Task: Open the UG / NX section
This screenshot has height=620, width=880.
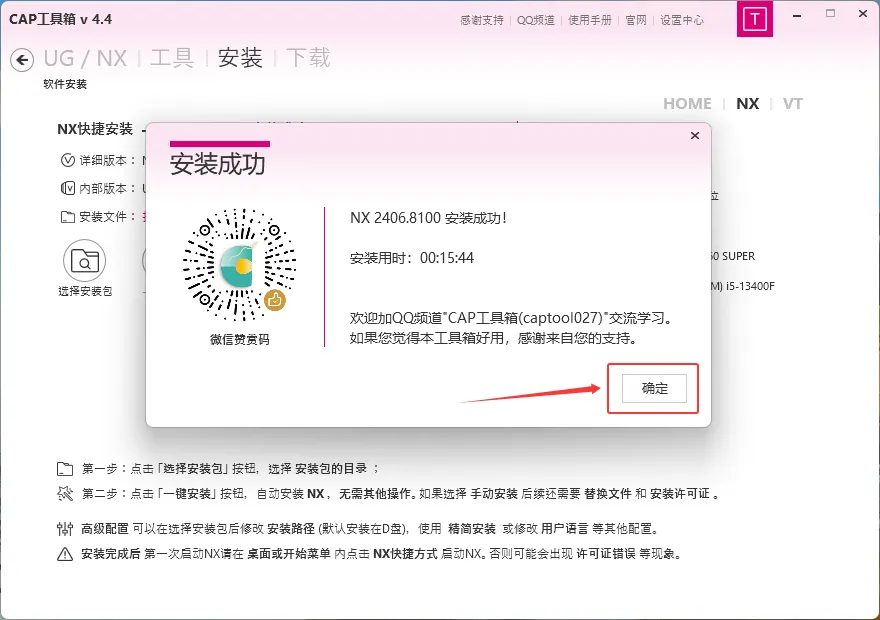Action: (x=85, y=58)
